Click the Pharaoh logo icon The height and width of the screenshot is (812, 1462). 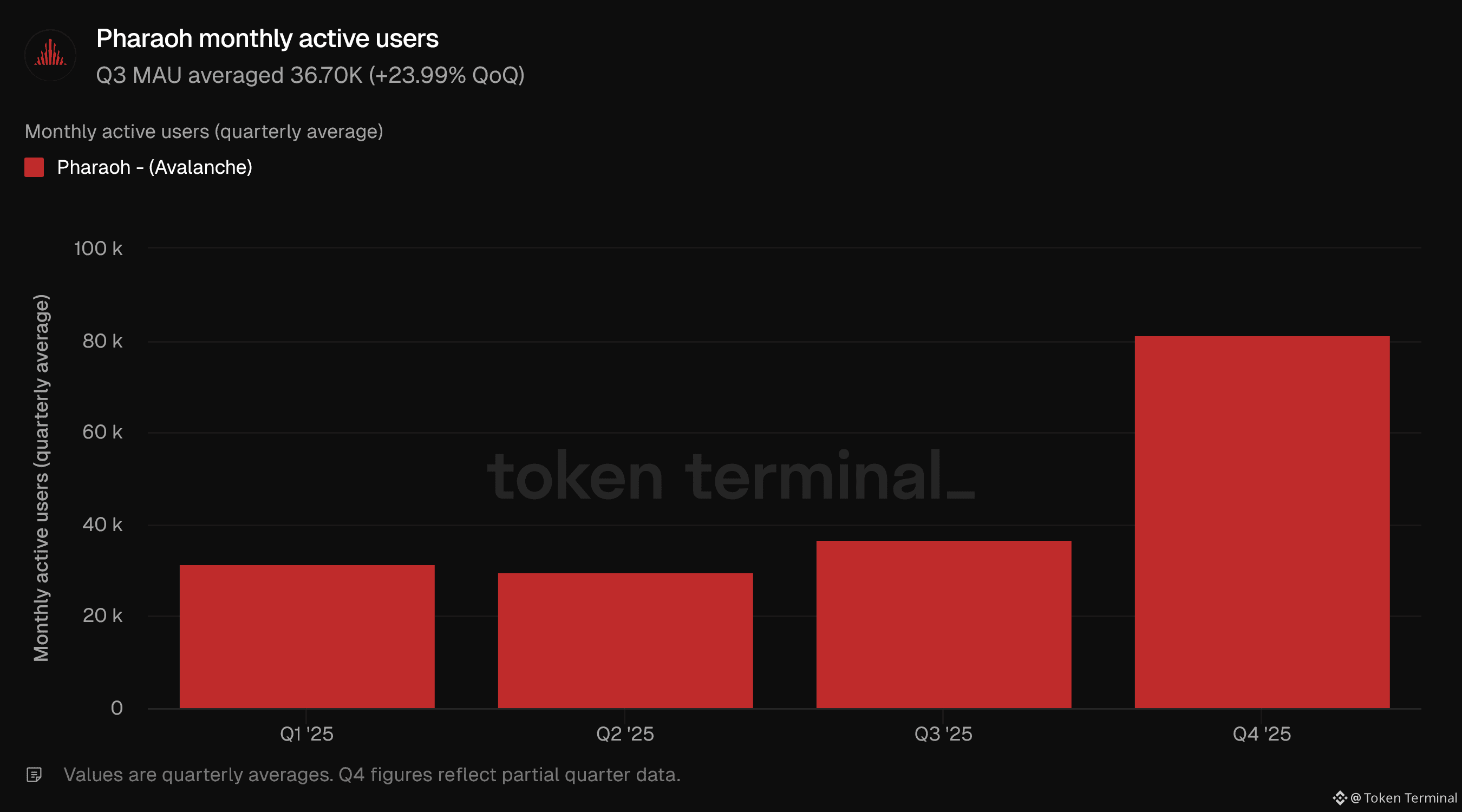50,55
